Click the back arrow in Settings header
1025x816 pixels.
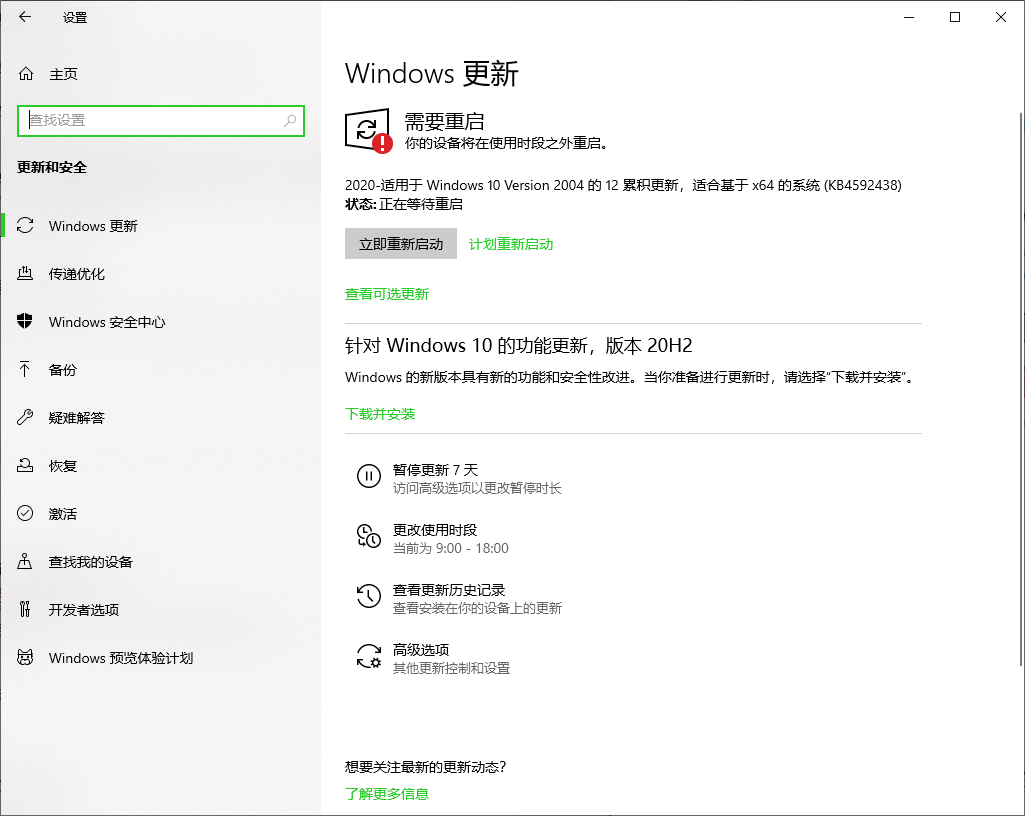25,17
